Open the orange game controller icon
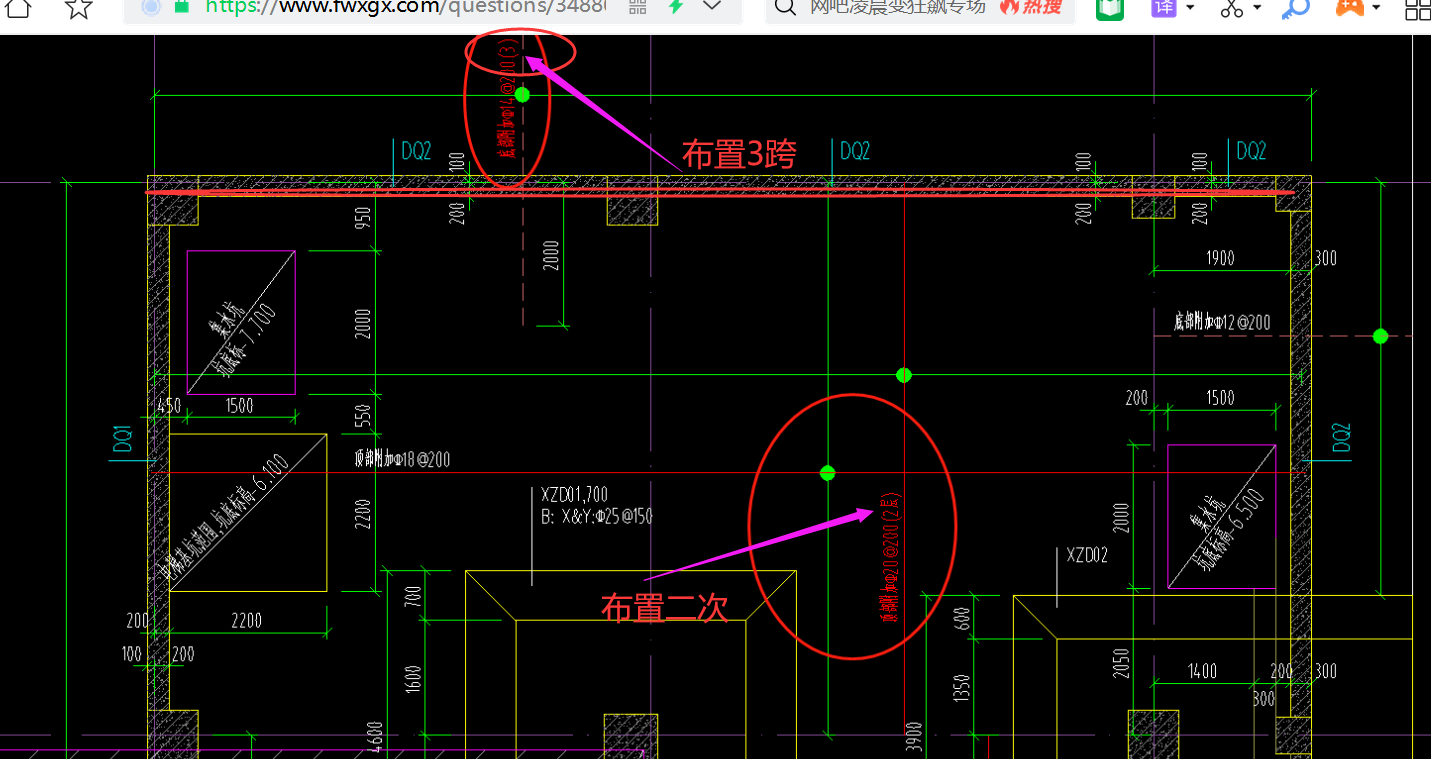1431x759 pixels. point(1350,8)
